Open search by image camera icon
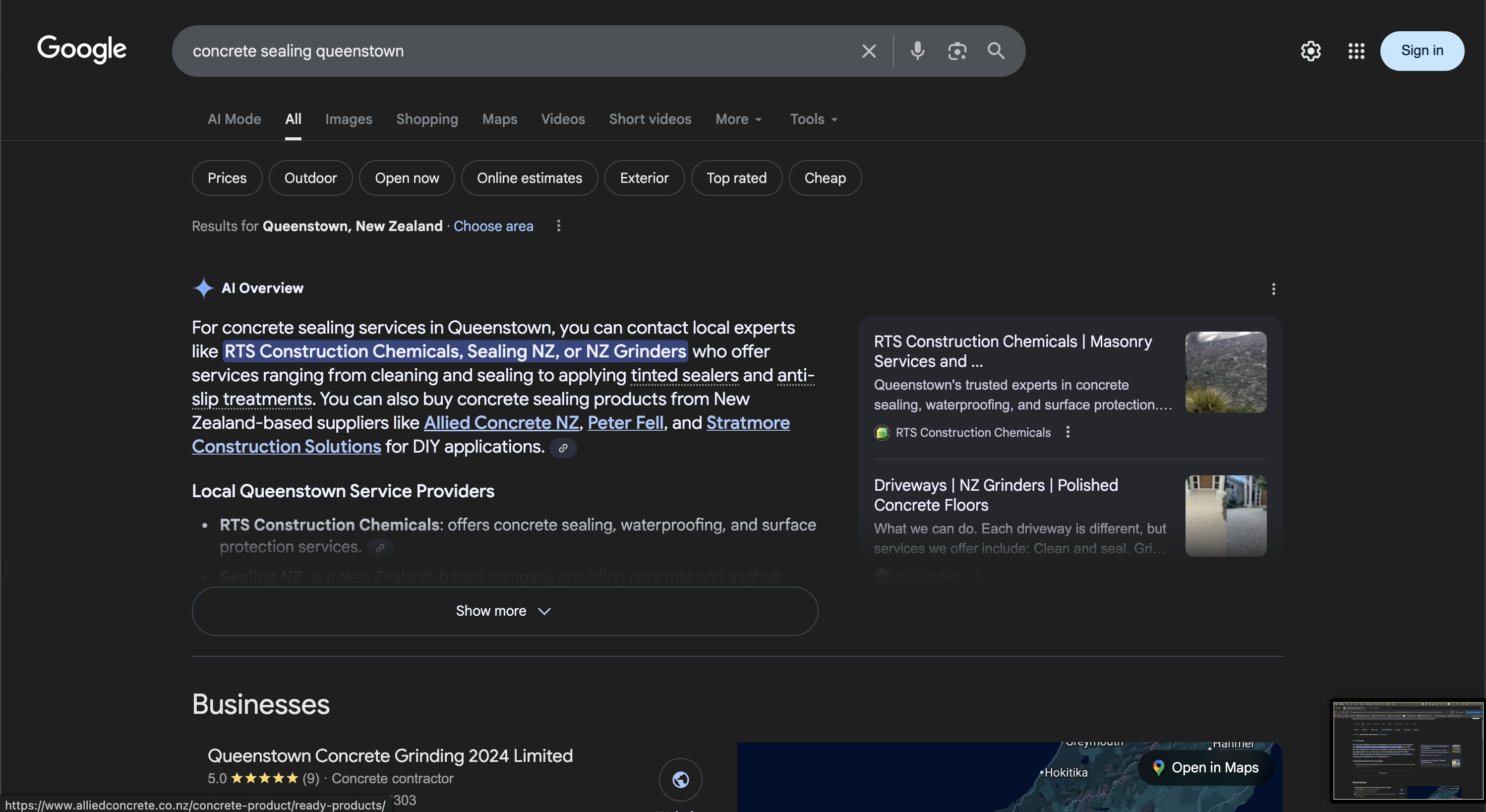The width and height of the screenshot is (1486, 812). [x=957, y=51]
